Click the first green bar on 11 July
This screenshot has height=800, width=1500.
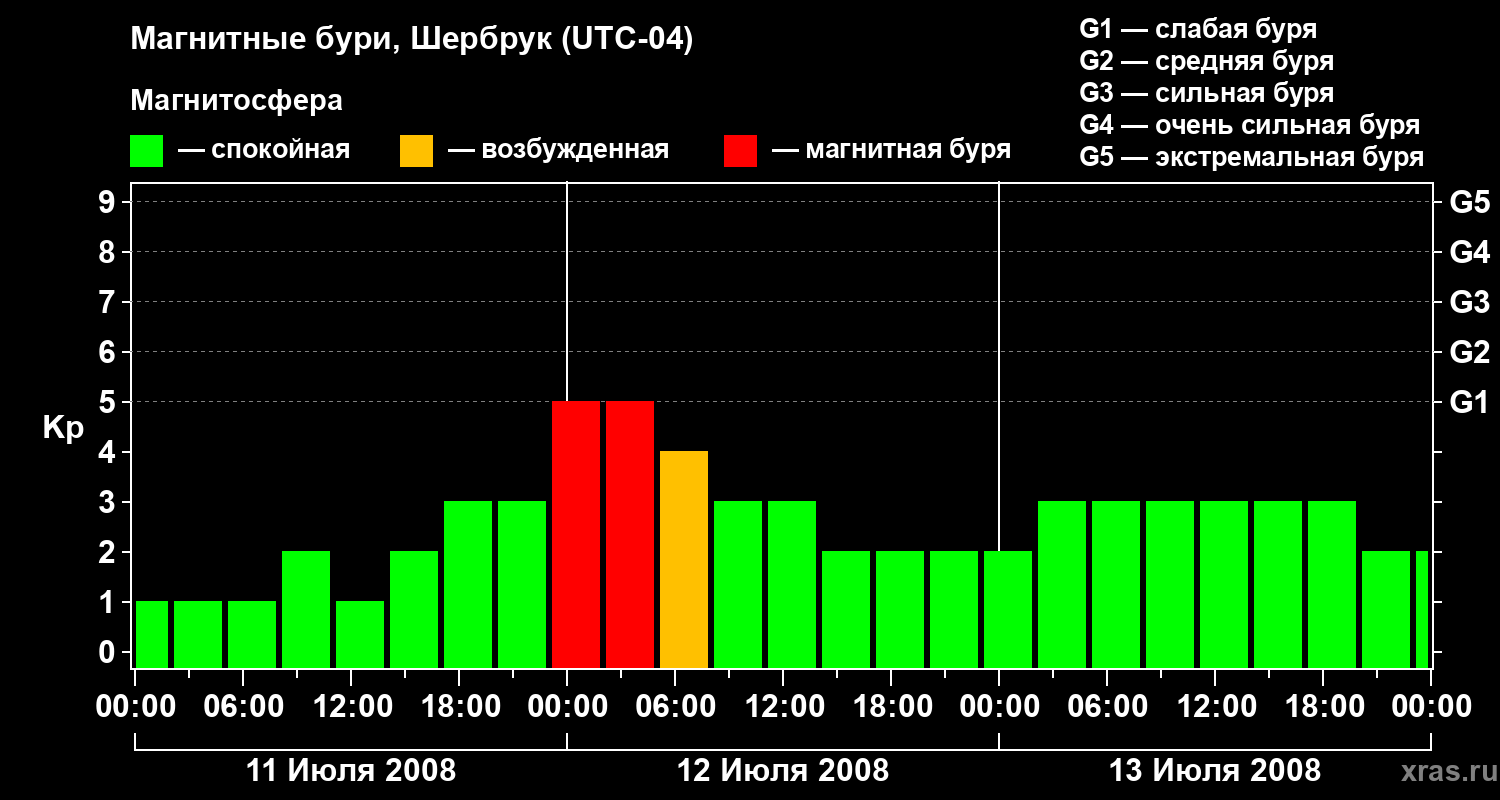click(152, 635)
